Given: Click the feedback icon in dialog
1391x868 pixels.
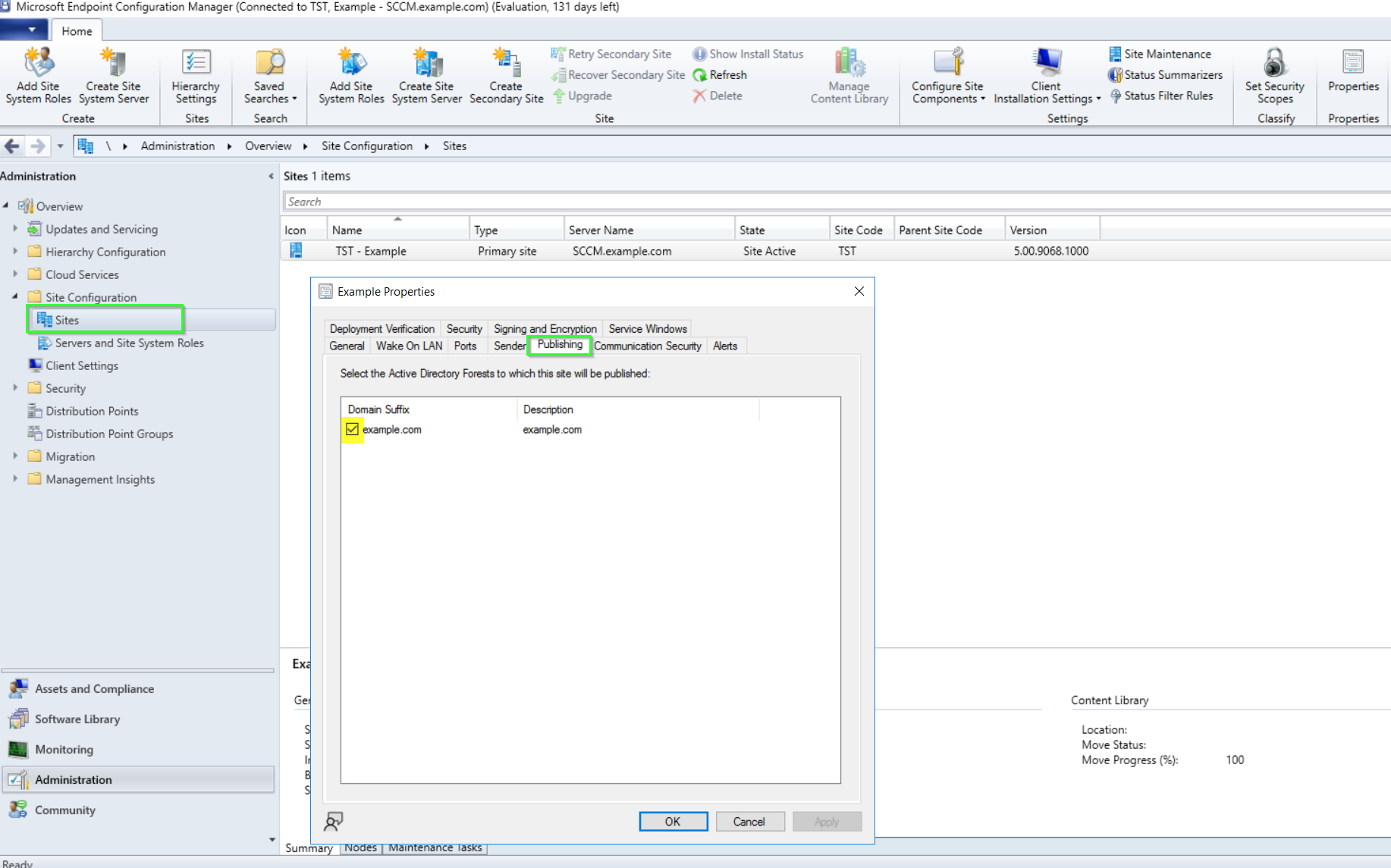Looking at the screenshot, I should coord(334,821).
